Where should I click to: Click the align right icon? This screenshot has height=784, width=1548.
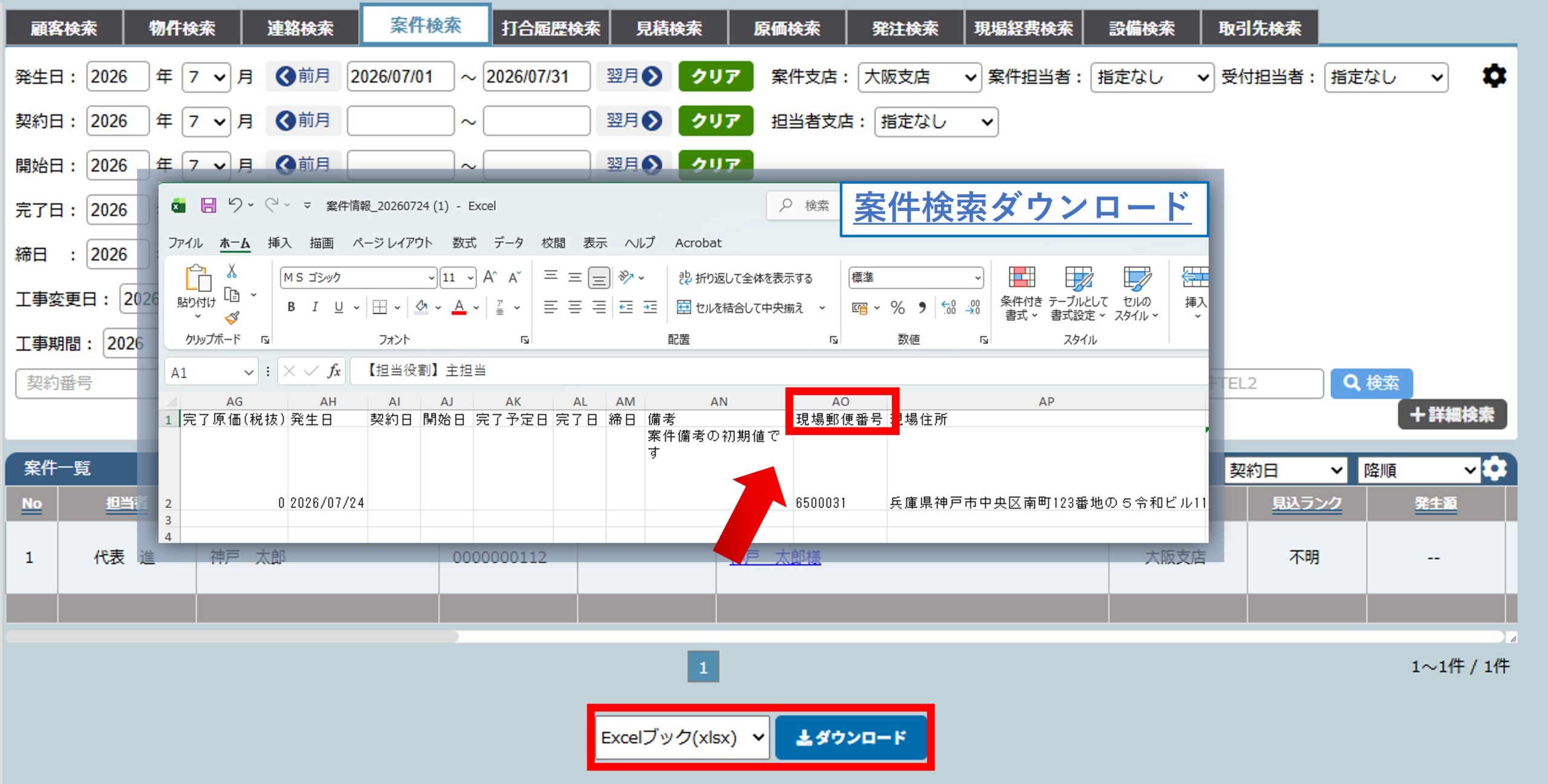[x=599, y=307]
